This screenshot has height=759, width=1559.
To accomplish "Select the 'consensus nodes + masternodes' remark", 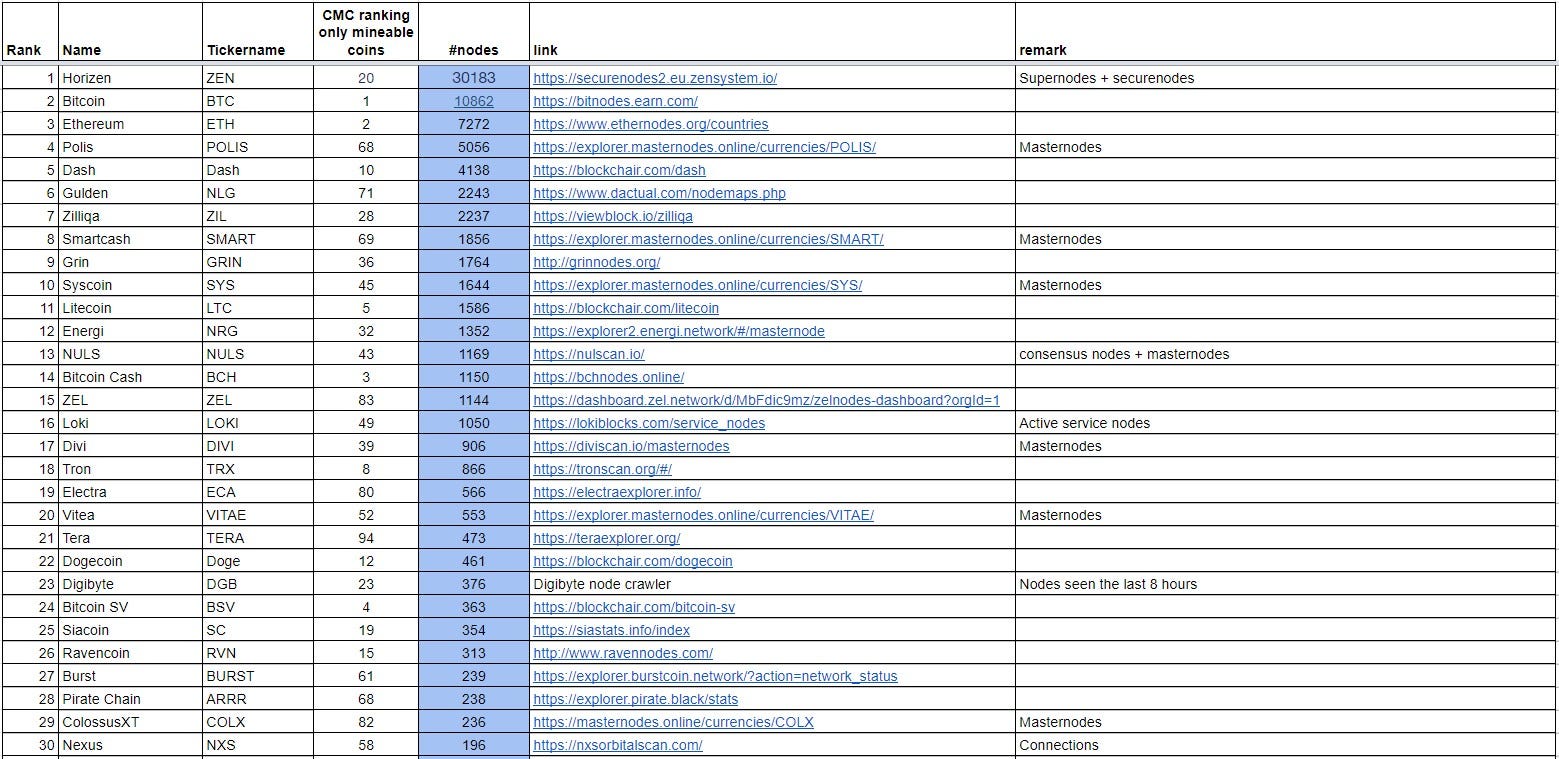I will click(x=1286, y=354).
